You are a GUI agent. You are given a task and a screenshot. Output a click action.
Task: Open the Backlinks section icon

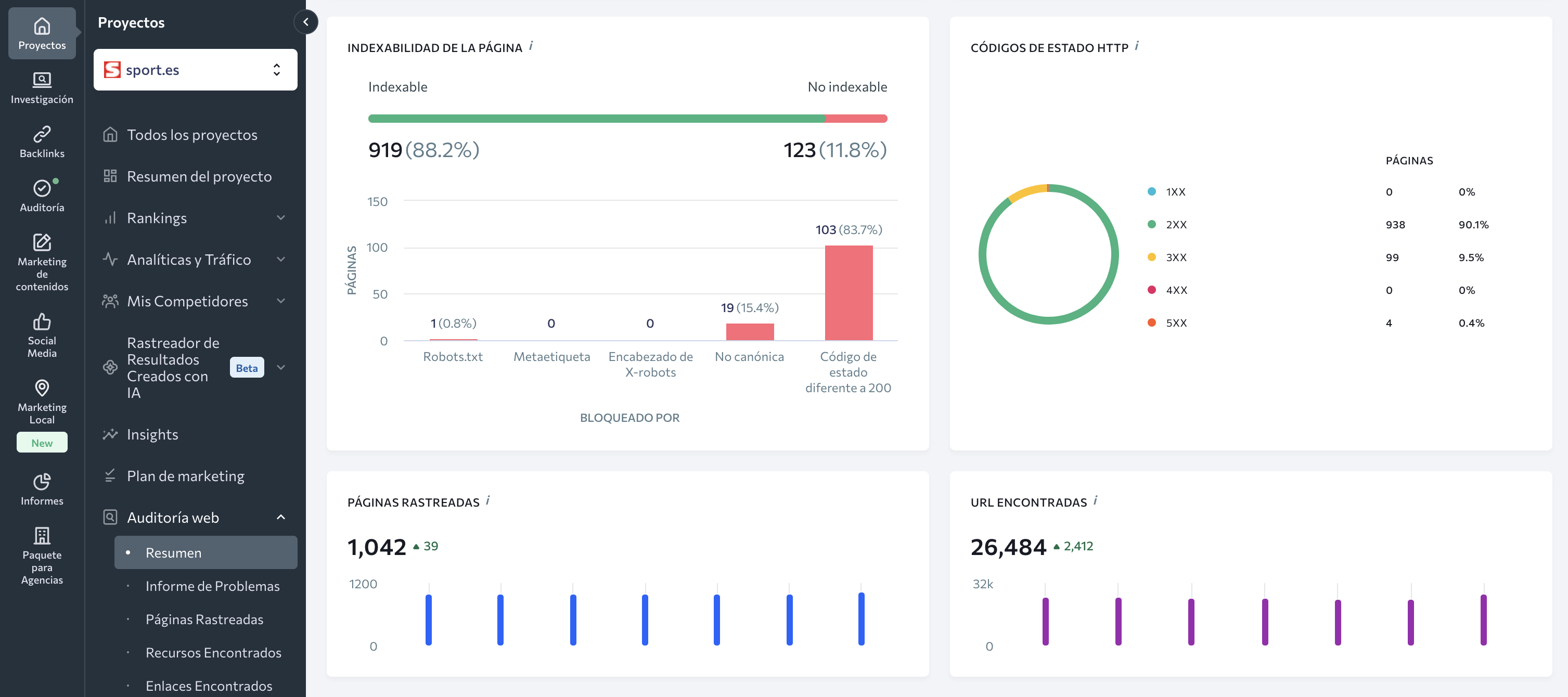(42, 134)
